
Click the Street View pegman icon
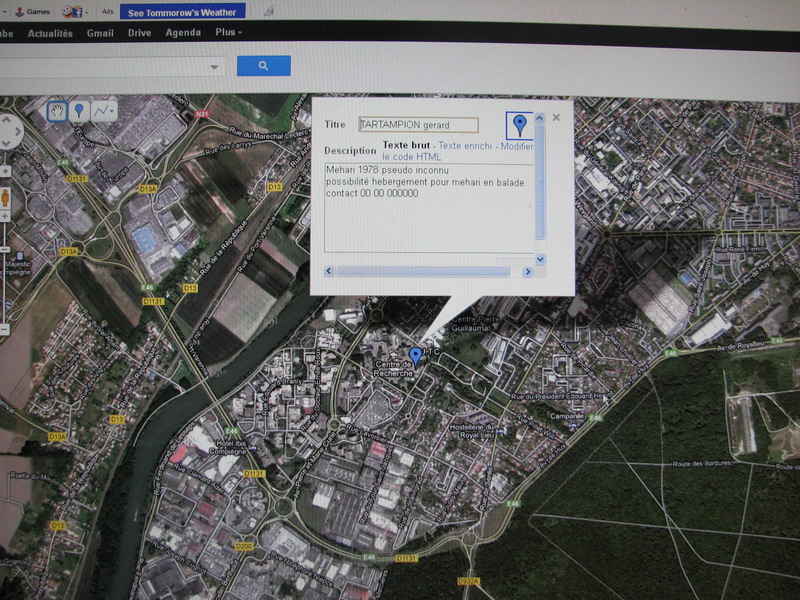pyautogui.click(x=5, y=197)
